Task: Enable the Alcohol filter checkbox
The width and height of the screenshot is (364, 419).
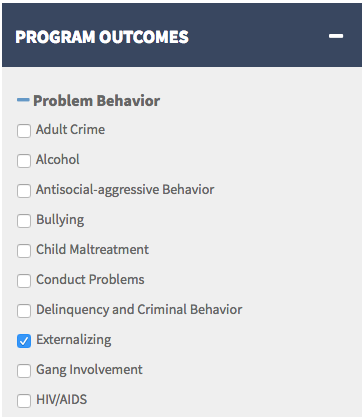Action: tap(24, 161)
